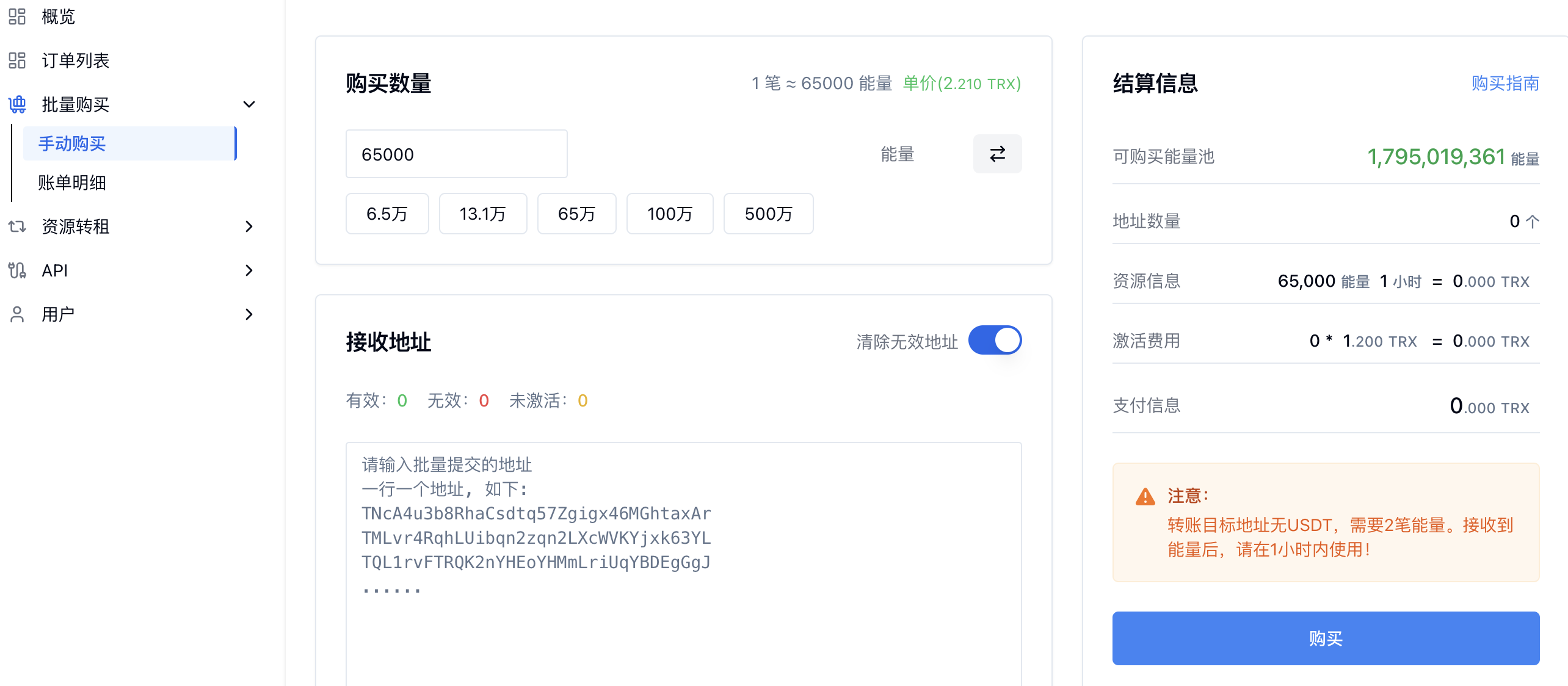Click the blue 购买 button
1568x686 pixels.
(1326, 638)
